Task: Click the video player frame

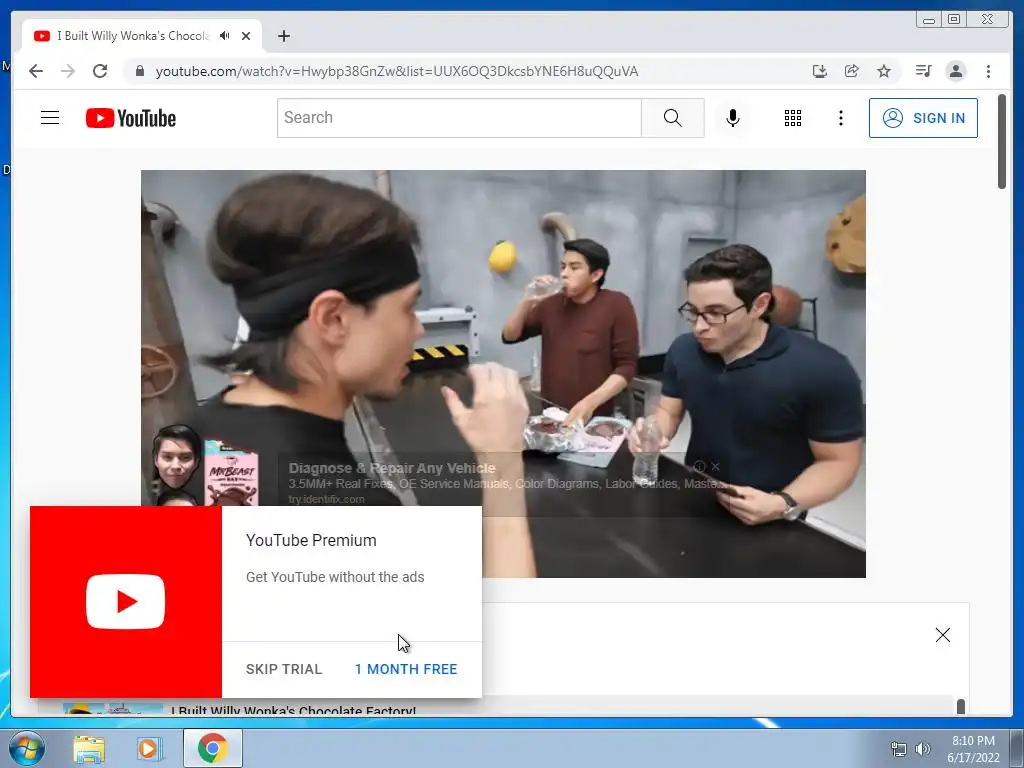Action: [503, 374]
